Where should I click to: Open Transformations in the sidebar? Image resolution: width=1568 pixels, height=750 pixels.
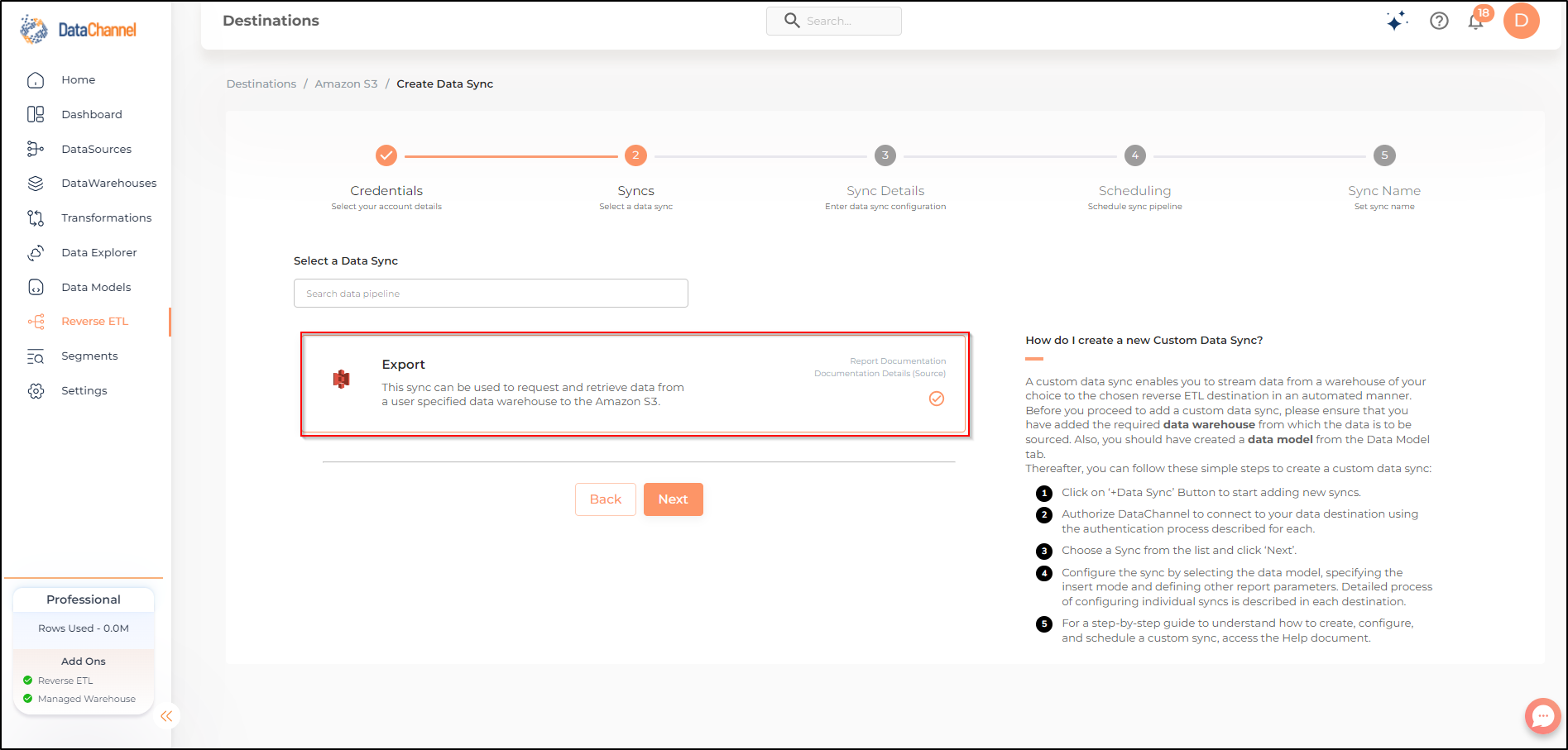pyautogui.click(x=107, y=218)
